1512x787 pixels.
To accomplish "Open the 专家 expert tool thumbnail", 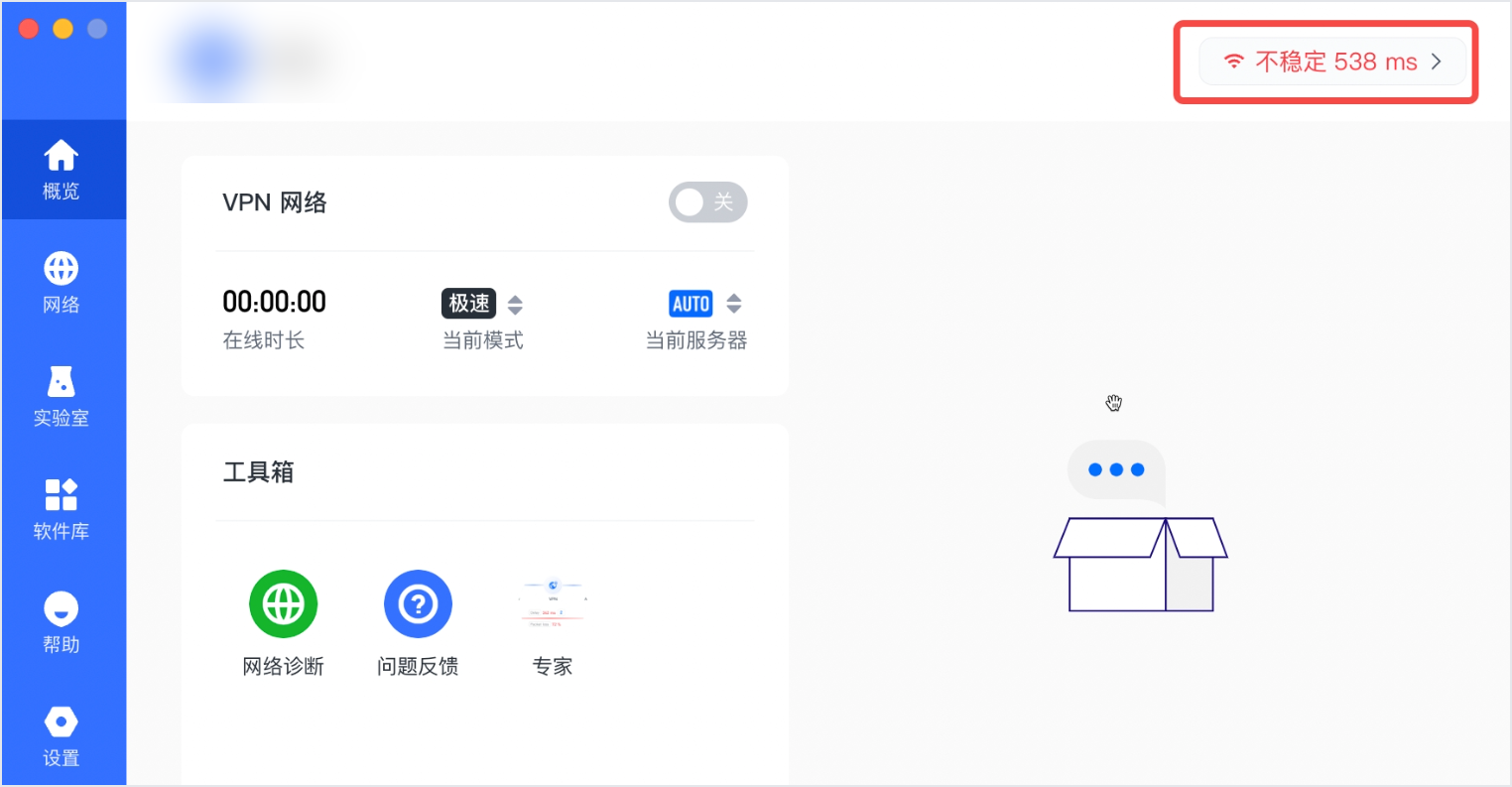I will click(553, 623).
